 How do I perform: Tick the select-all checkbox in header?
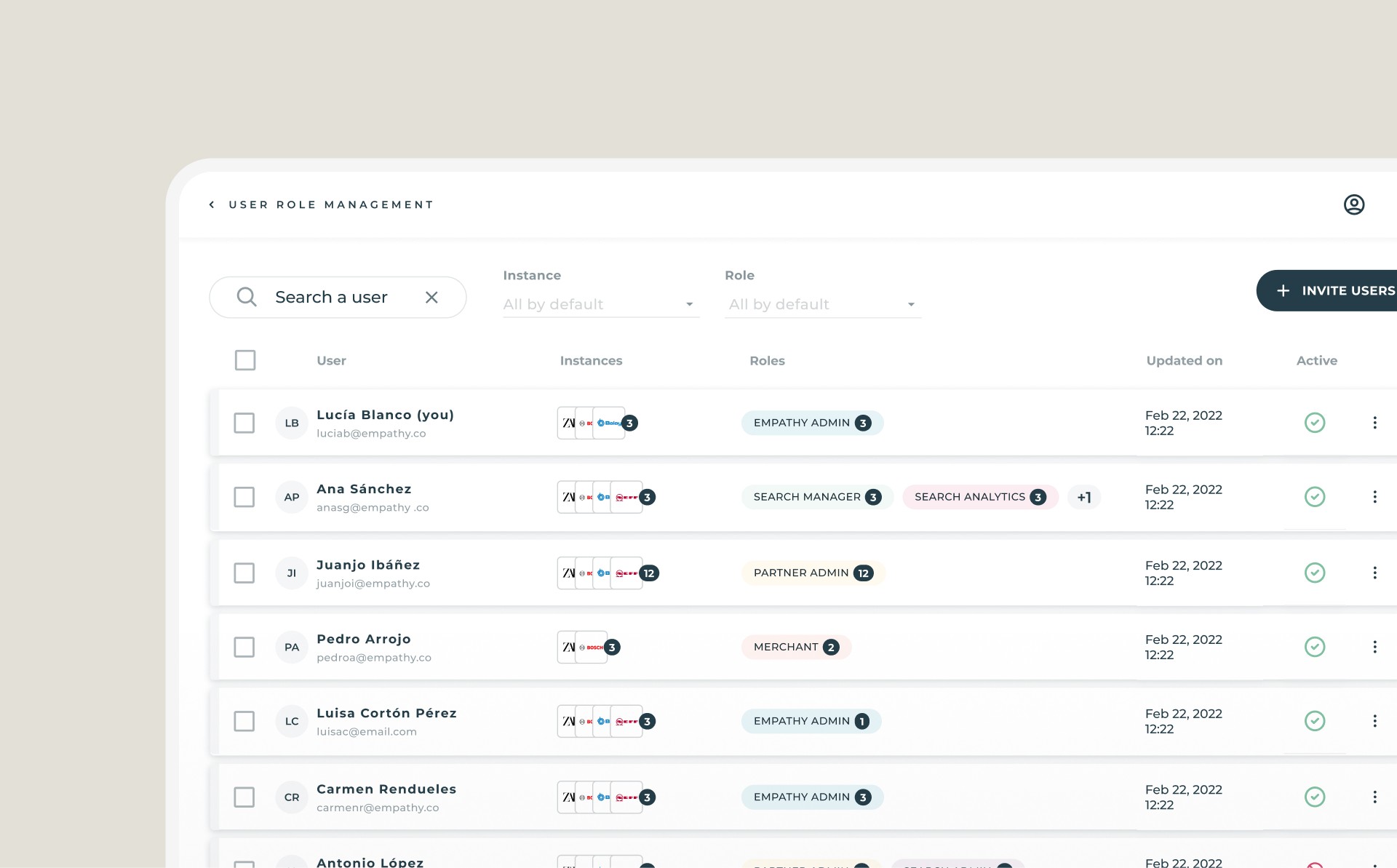245,360
